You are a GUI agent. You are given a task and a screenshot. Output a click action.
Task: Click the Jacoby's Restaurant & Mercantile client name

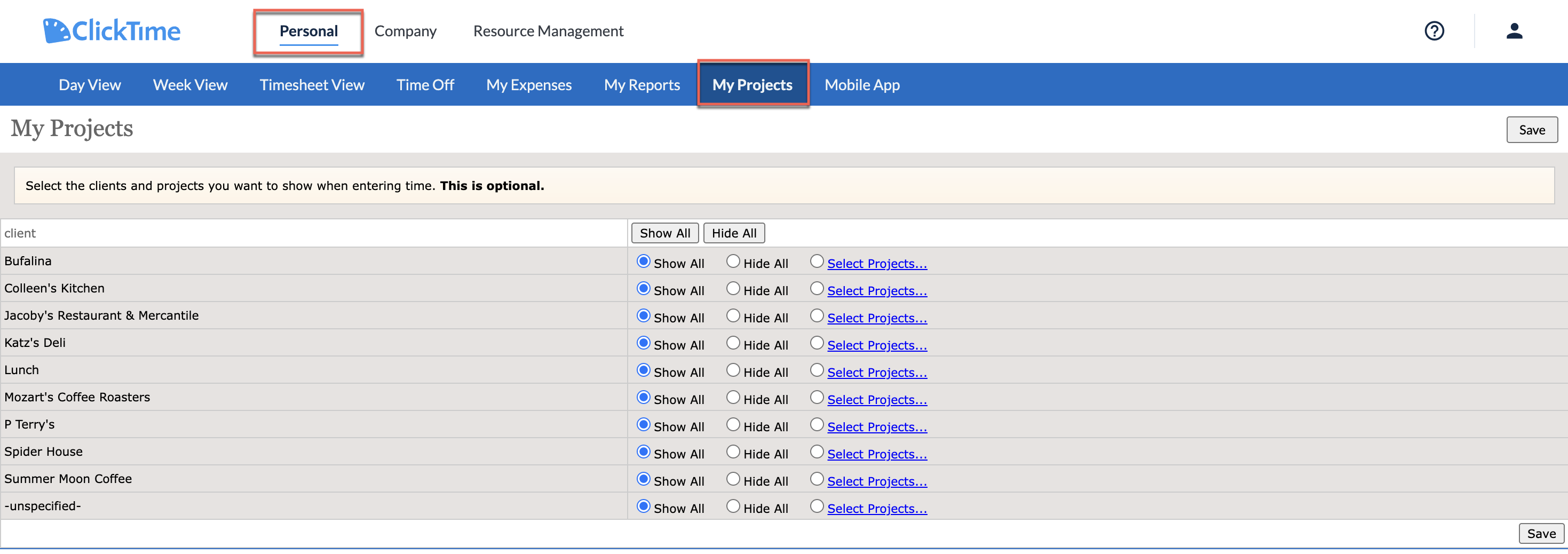point(101,316)
